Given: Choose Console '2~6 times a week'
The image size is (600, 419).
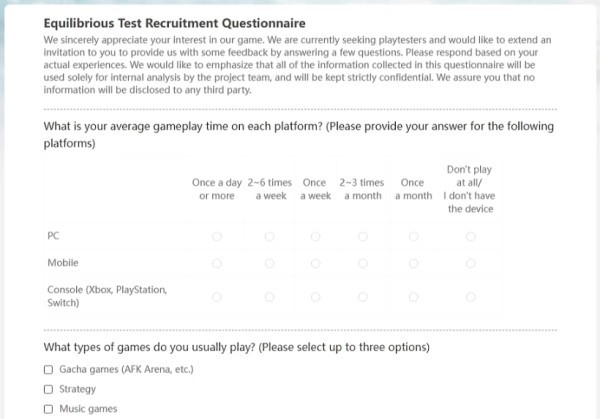Looking at the screenshot, I should [269, 297].
